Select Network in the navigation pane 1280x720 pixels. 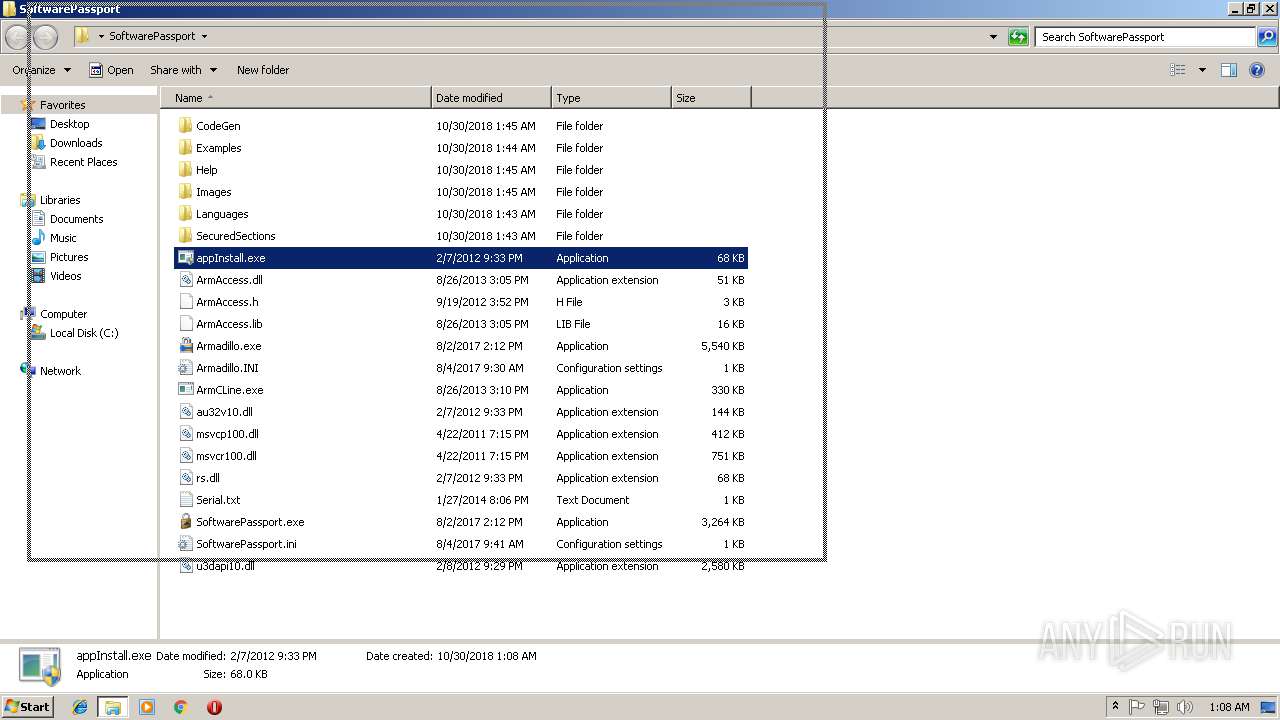[60, 371]
